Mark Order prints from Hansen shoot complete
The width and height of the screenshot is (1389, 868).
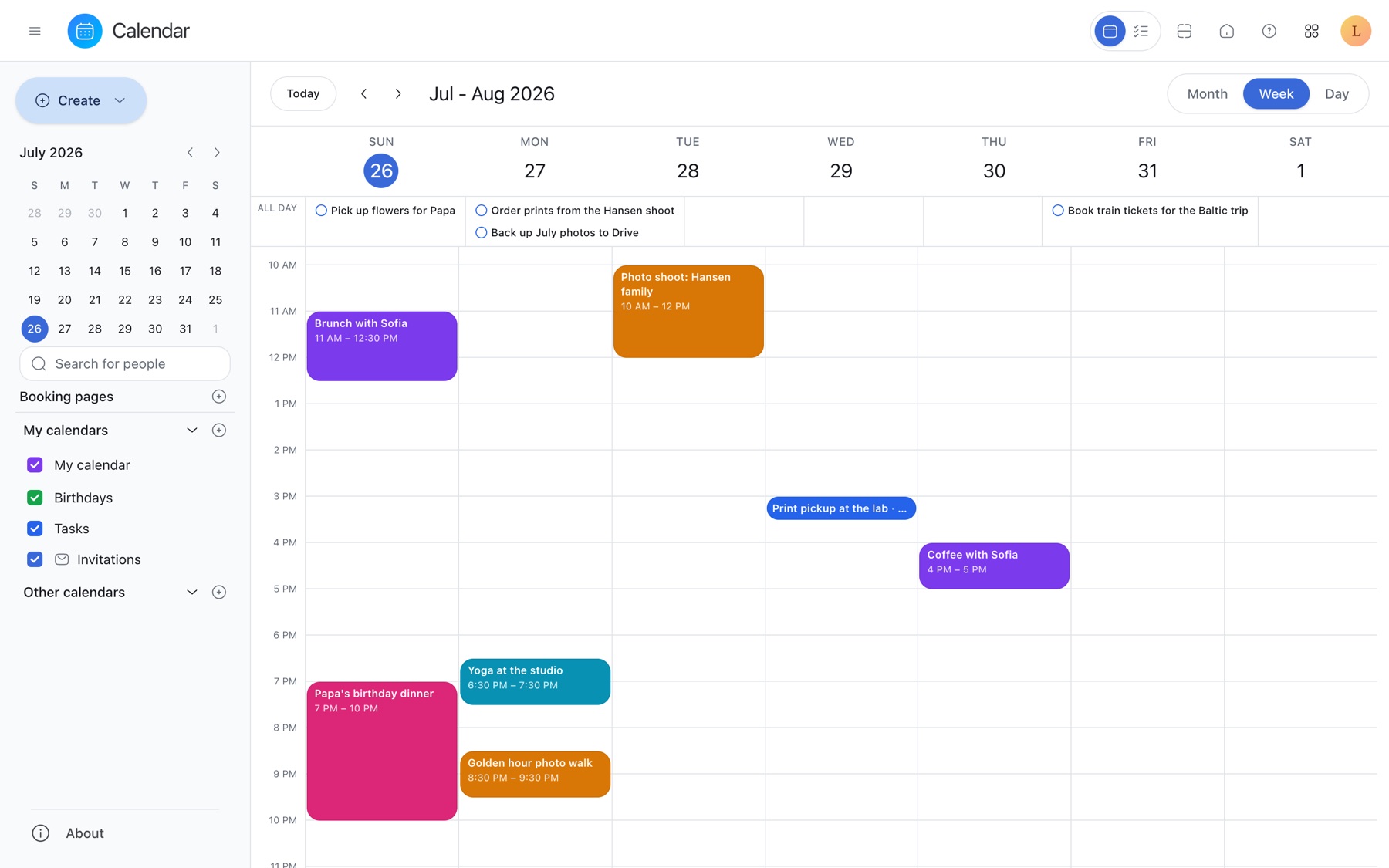481,211
